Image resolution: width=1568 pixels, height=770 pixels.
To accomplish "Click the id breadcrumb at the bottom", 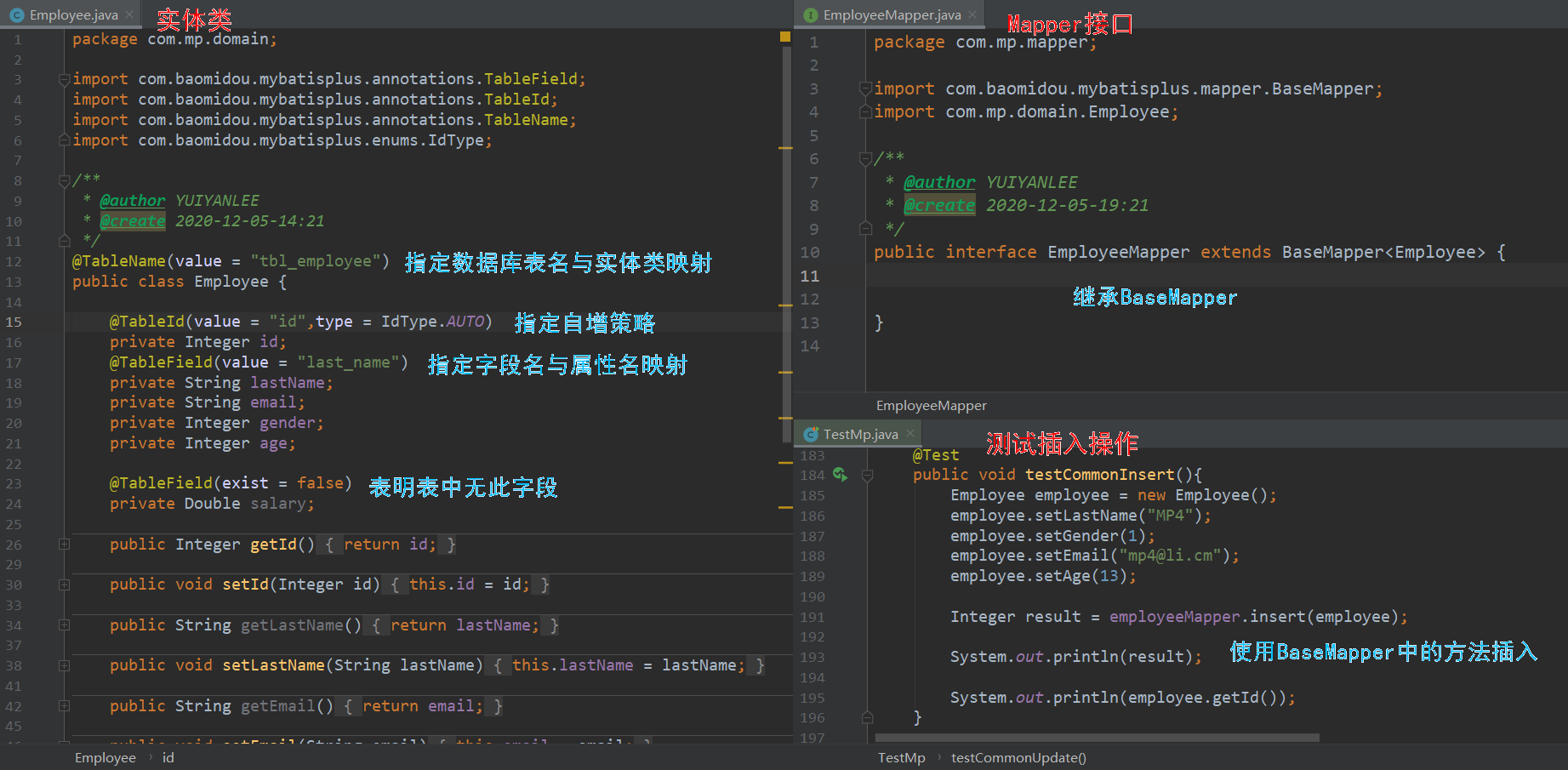I will [168, 757].
